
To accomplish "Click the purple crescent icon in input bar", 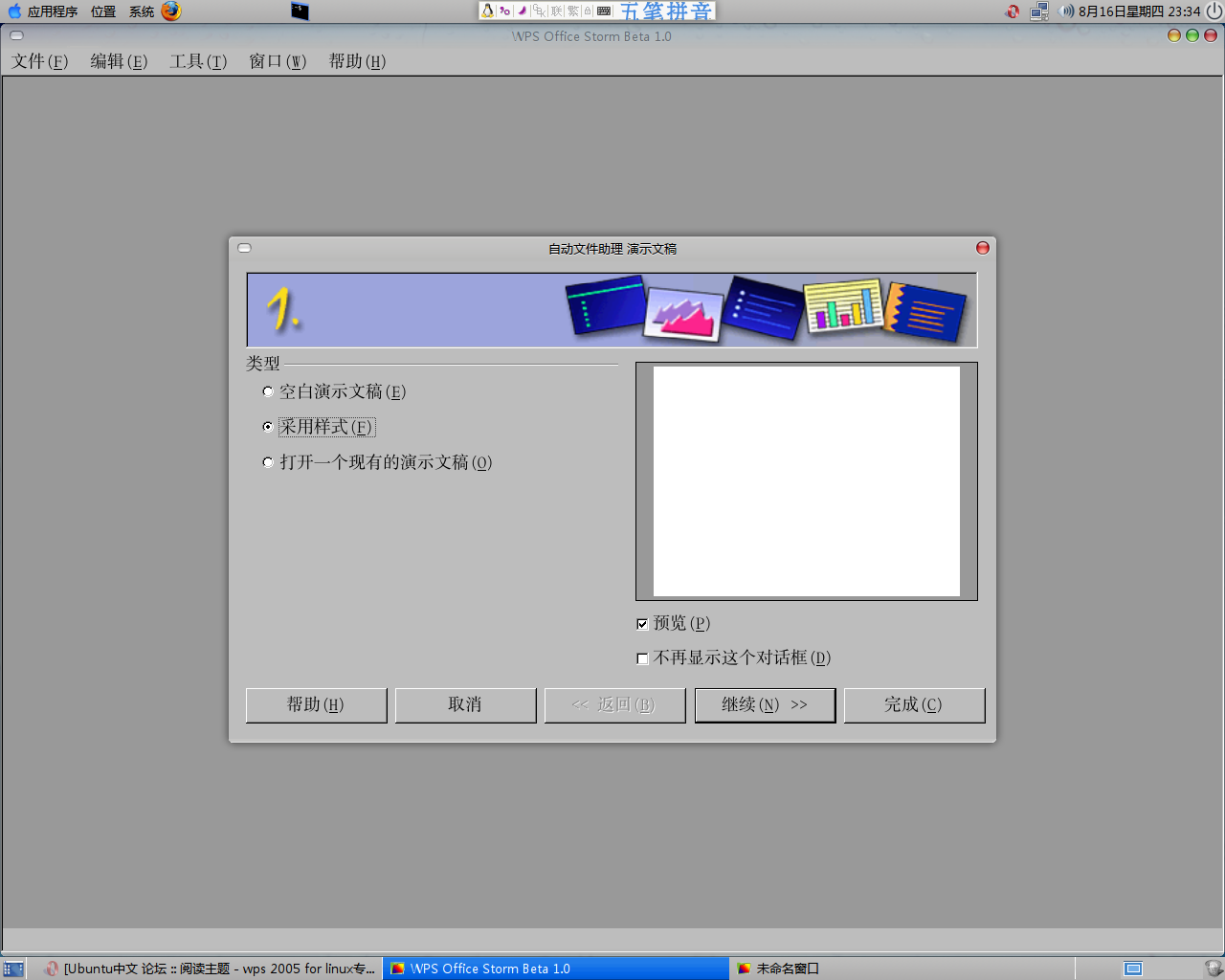I will [523, 11].
